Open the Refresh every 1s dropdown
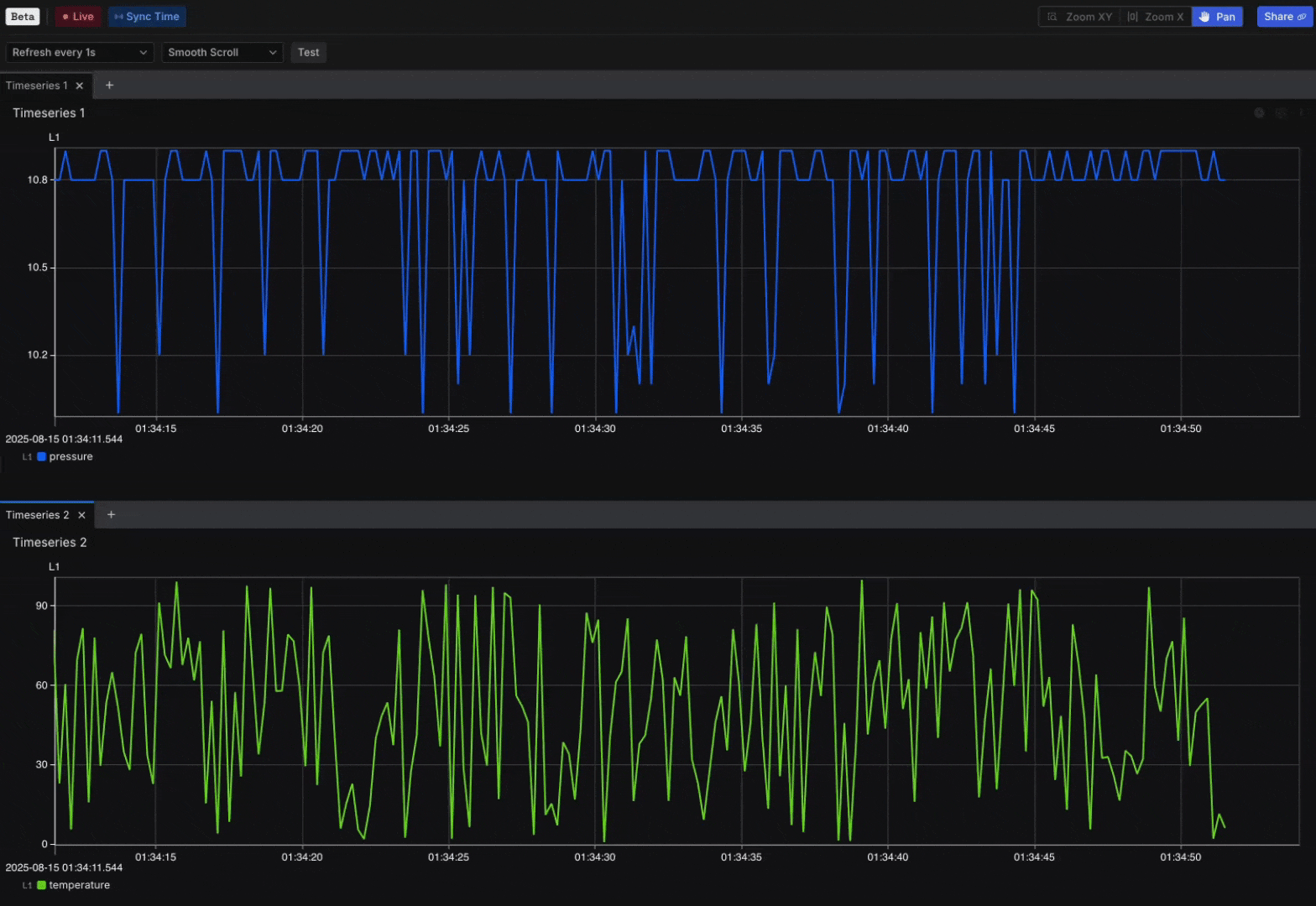 [x=80, y=53]
